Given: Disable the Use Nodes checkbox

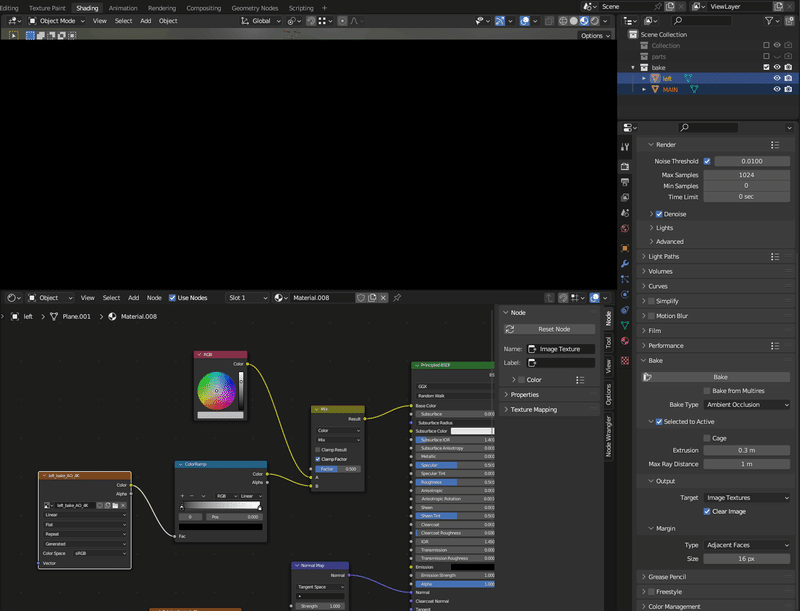Looking at the screenshot, I should click(x=173, y=297).
